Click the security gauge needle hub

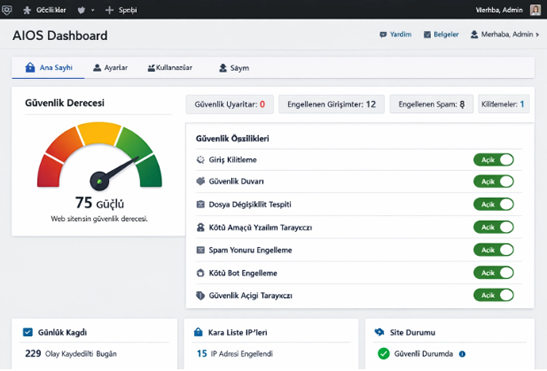click(99, 181)
